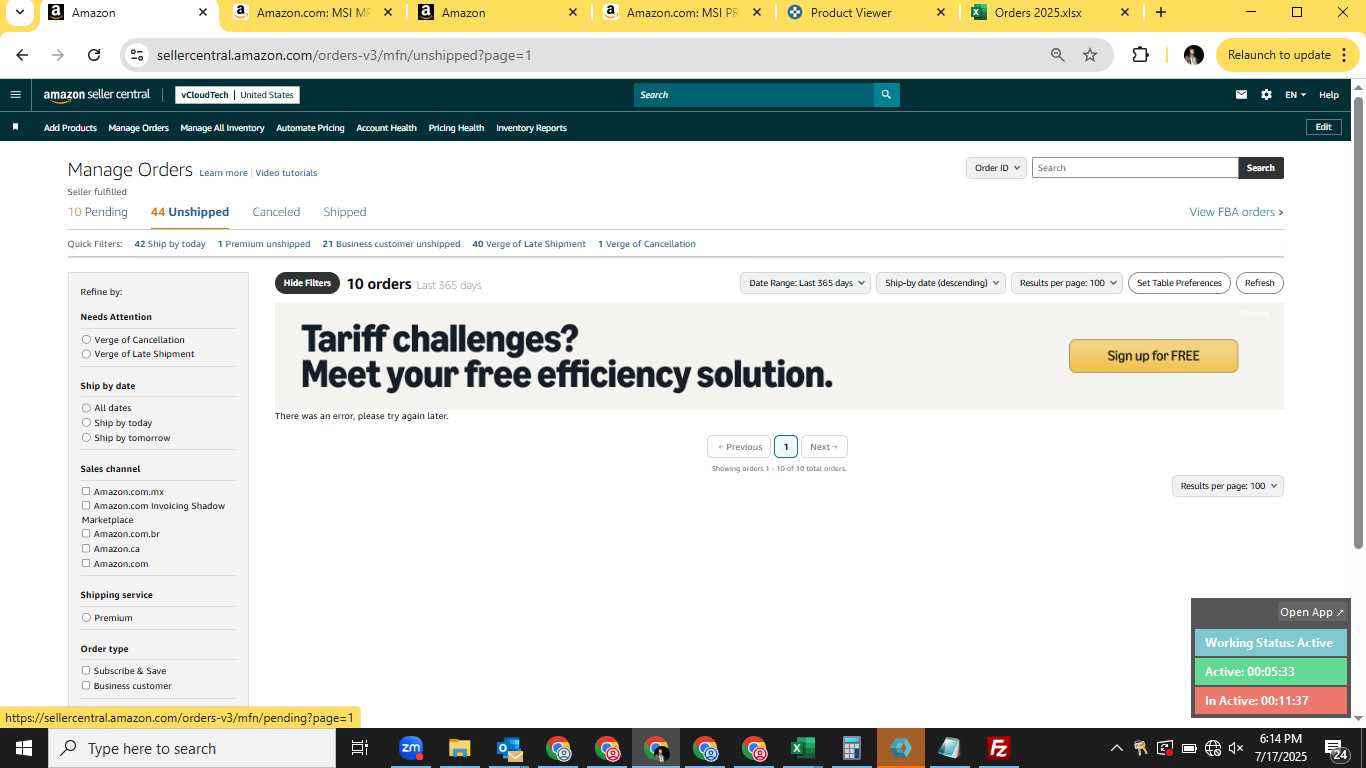The image size is (1366, 768).
Task: Click the Set Table Preferences button
Action: [x=1179, y=283]
